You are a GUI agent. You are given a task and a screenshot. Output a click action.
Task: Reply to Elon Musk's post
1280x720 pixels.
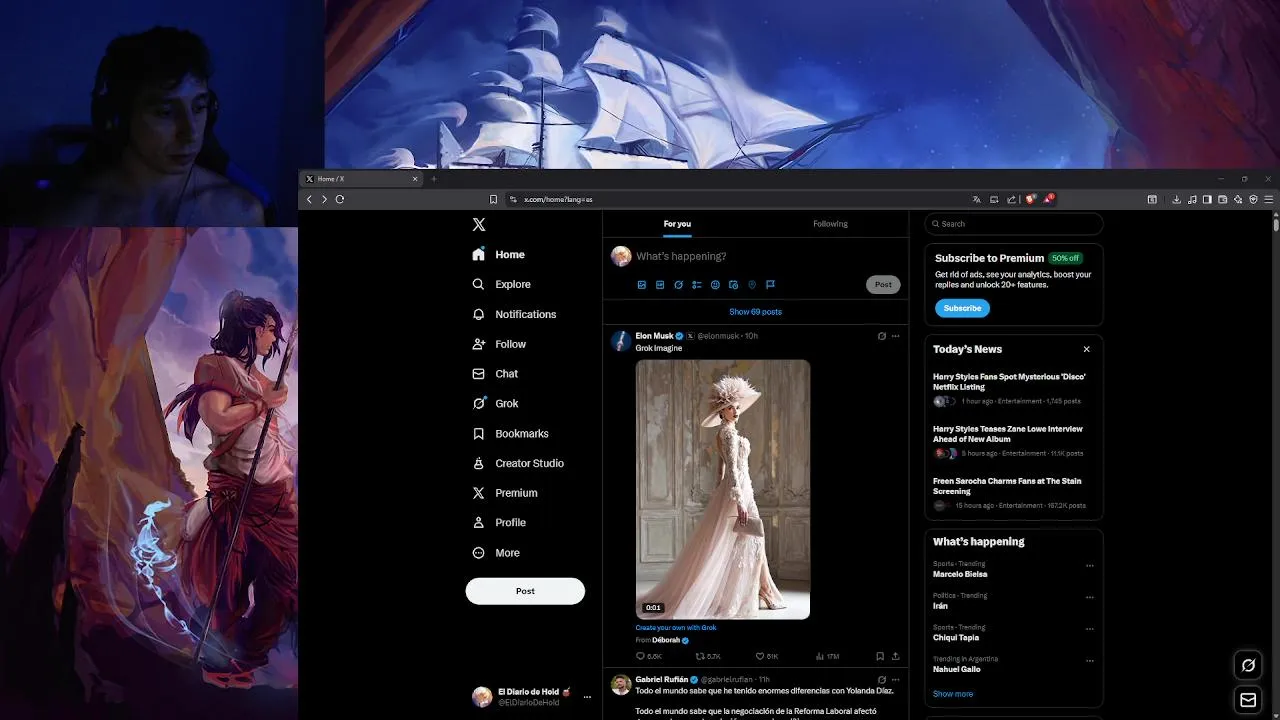point(649,657)
